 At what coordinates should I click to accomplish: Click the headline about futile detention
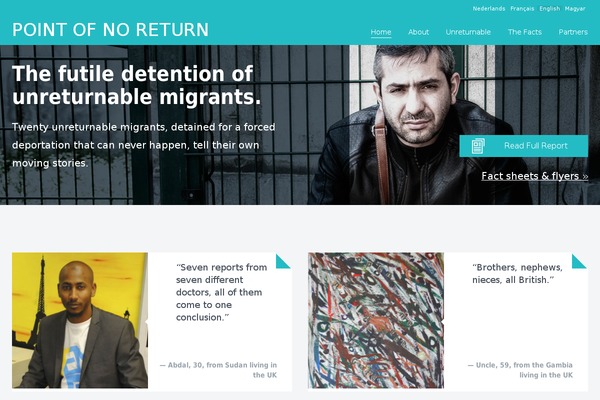(136, 85)
